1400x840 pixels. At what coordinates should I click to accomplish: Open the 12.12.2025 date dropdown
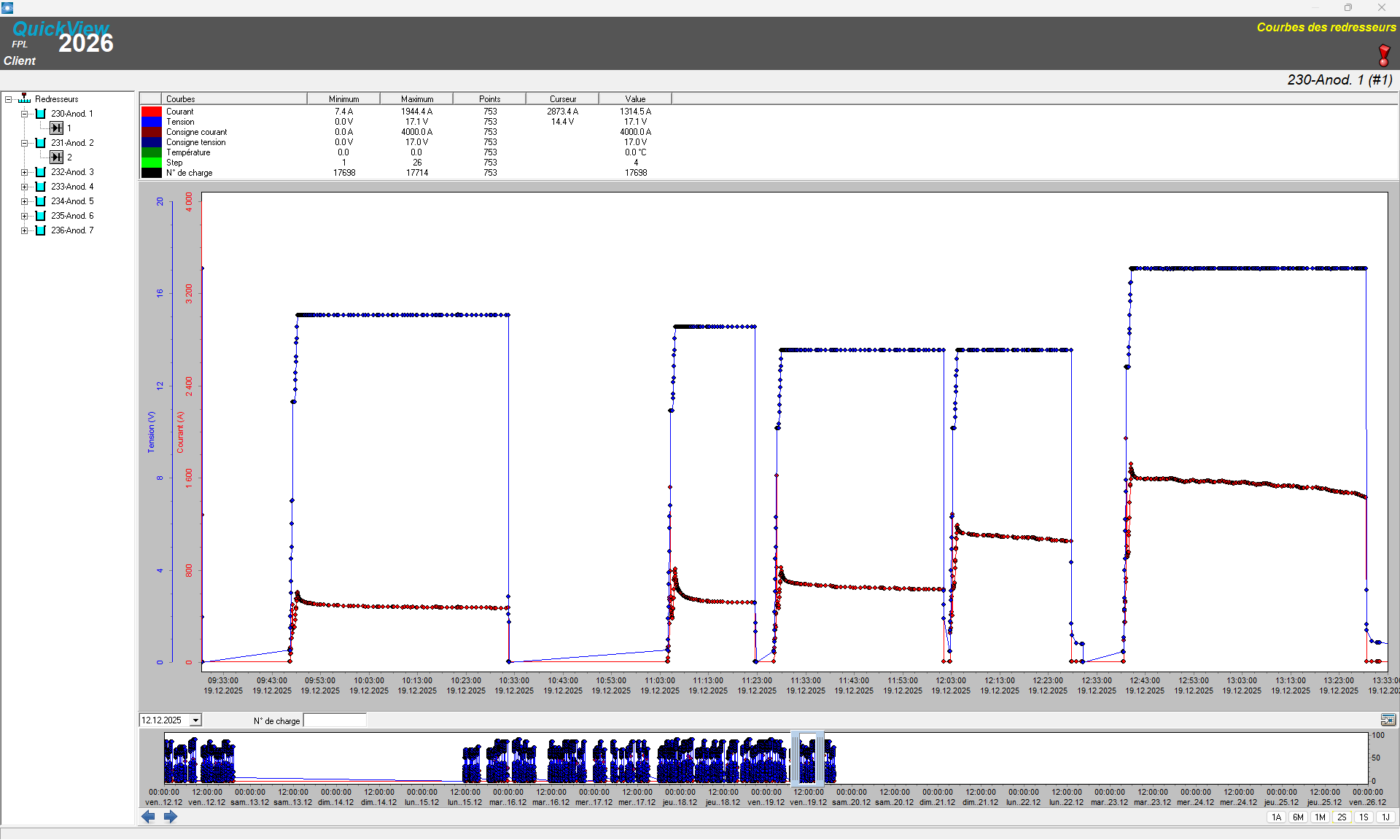pos(195,720)
